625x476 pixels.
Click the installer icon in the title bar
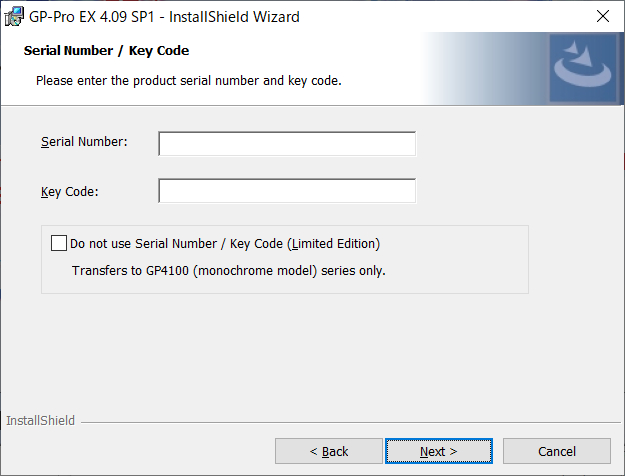click(x=14, y=17)
